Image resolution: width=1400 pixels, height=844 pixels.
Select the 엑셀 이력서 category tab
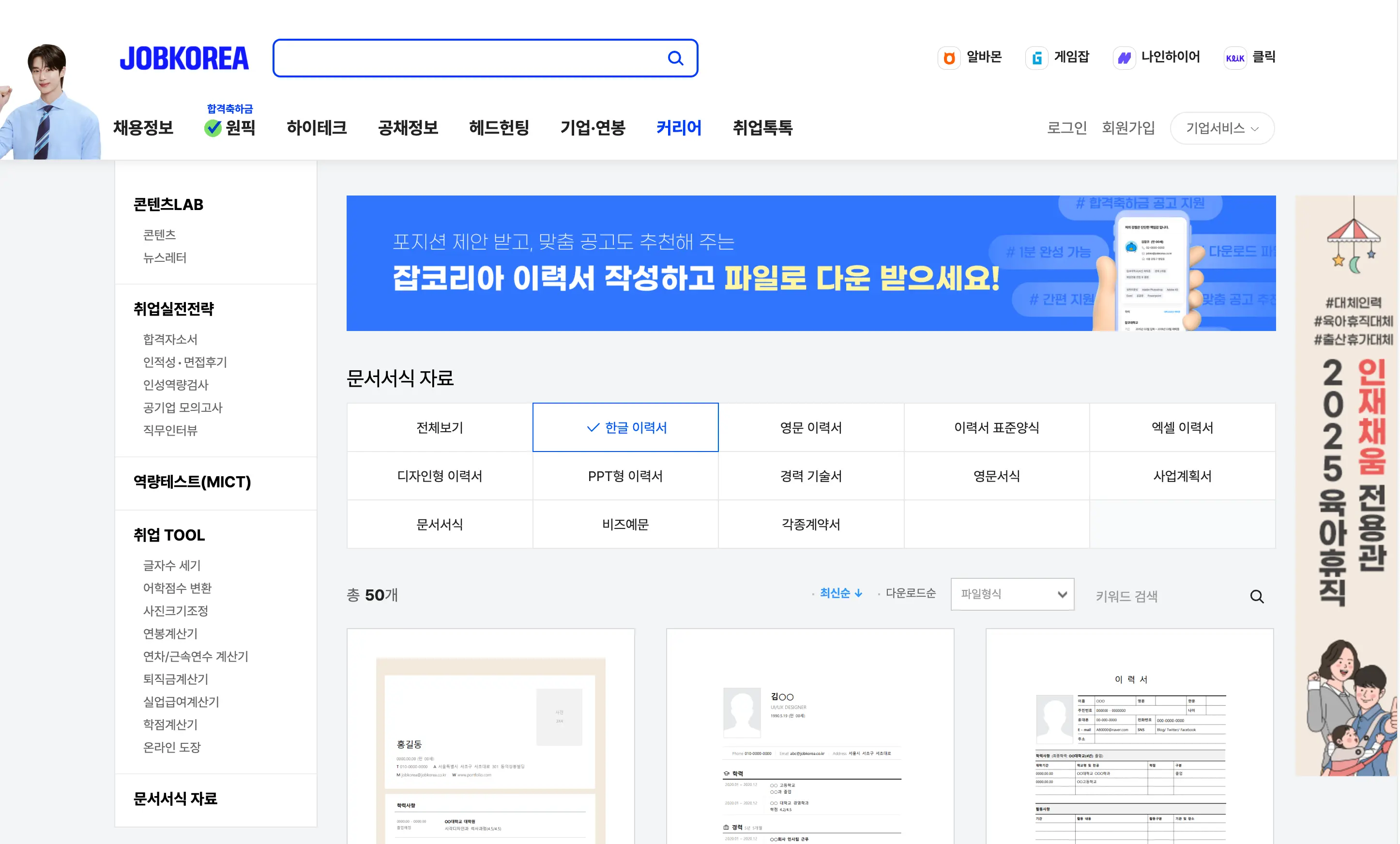(x=1182, y=428)
